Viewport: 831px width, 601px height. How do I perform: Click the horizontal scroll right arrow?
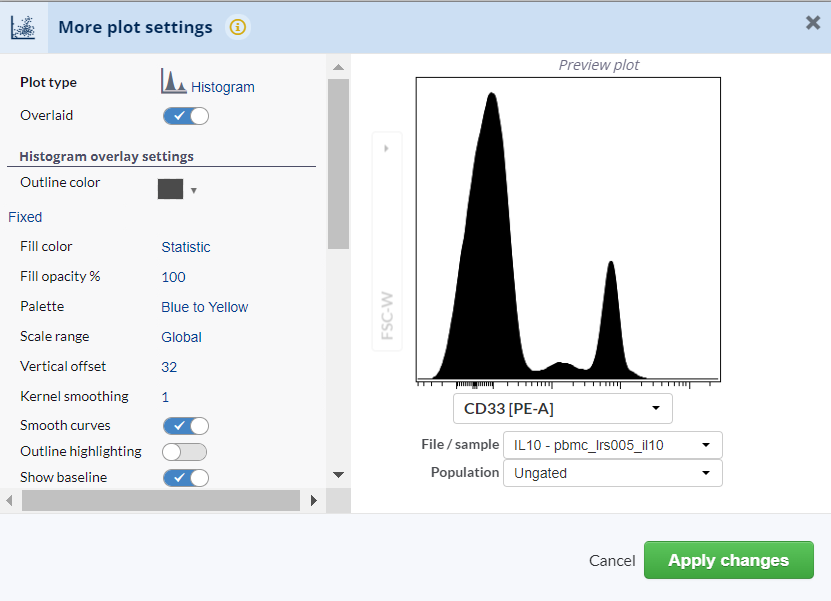[314, 500]
